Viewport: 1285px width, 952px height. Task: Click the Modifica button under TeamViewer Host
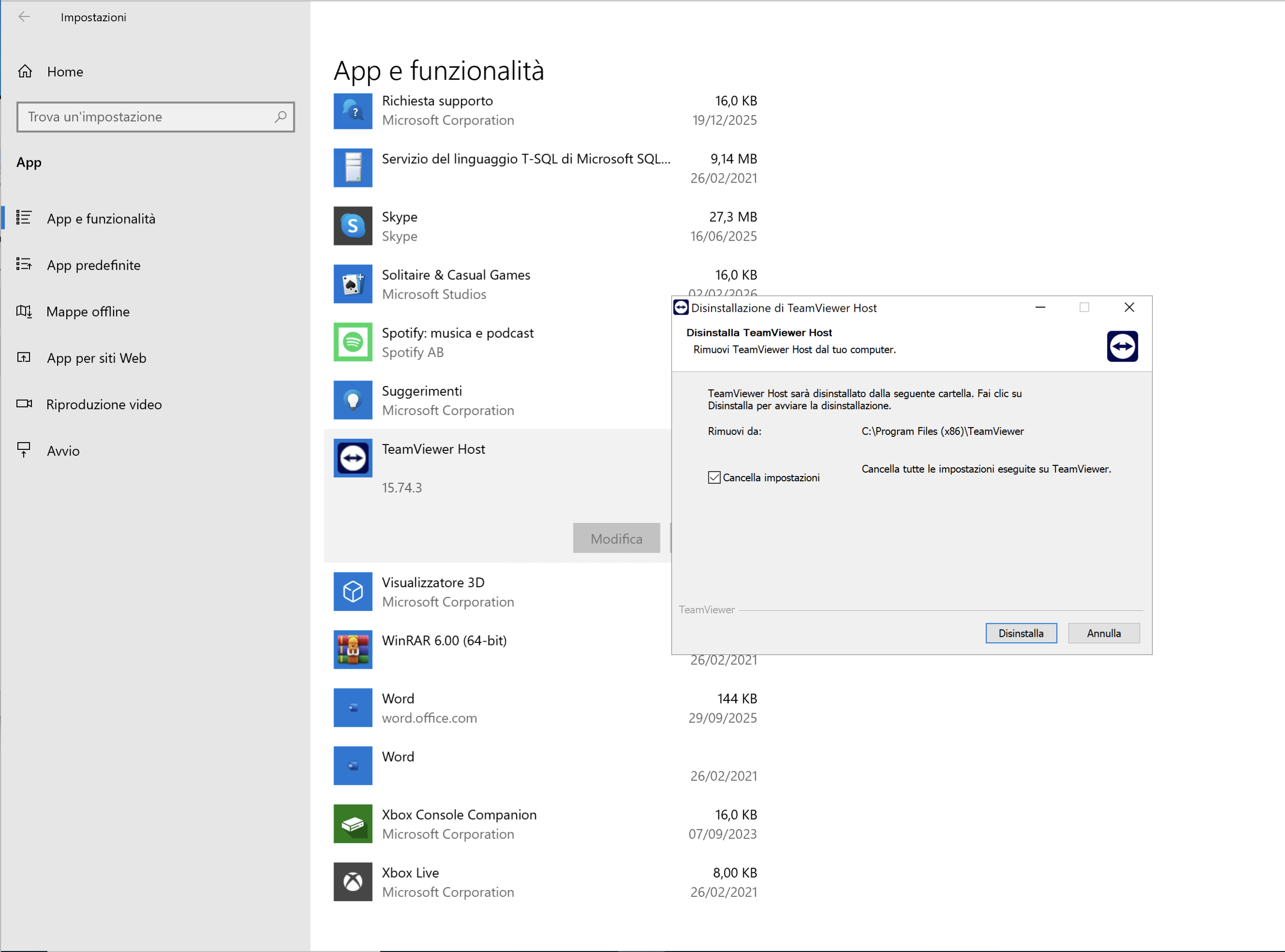616,538
